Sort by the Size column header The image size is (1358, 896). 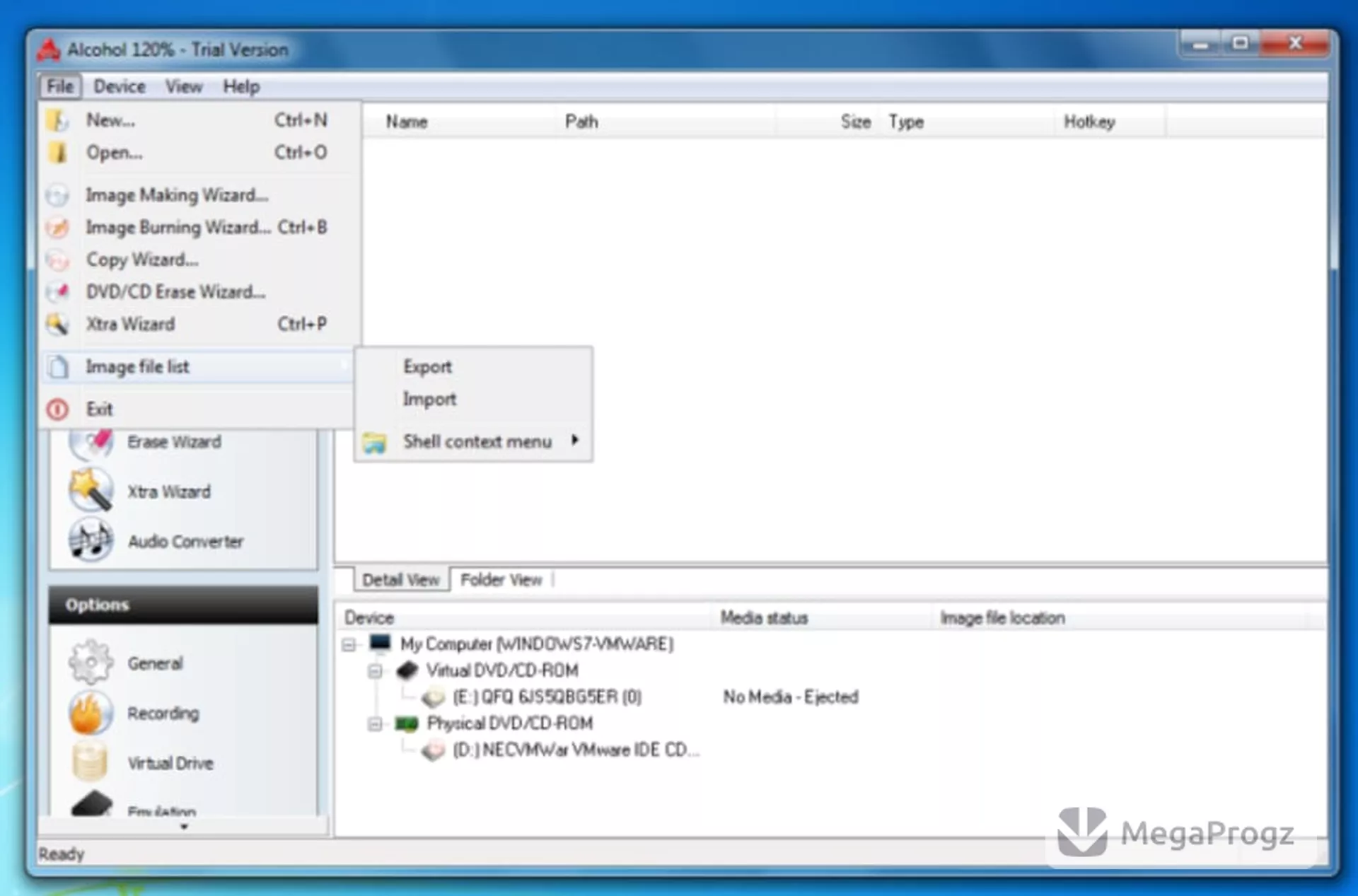[x=828, y=122]
